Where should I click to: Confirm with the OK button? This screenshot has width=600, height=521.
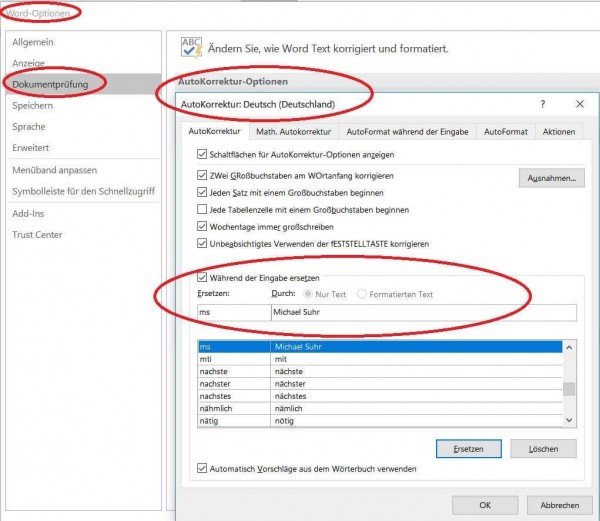click(x=485, y=505)
